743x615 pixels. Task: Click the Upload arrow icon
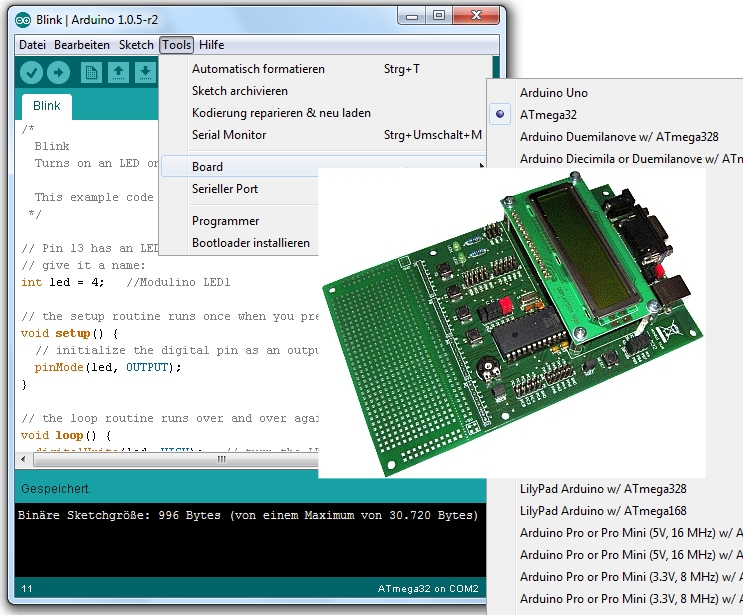59,72
